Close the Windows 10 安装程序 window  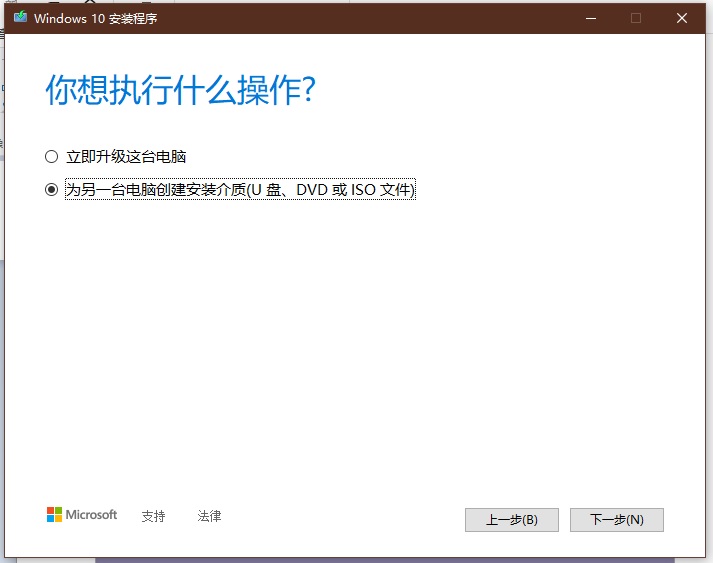coord(682,18)
